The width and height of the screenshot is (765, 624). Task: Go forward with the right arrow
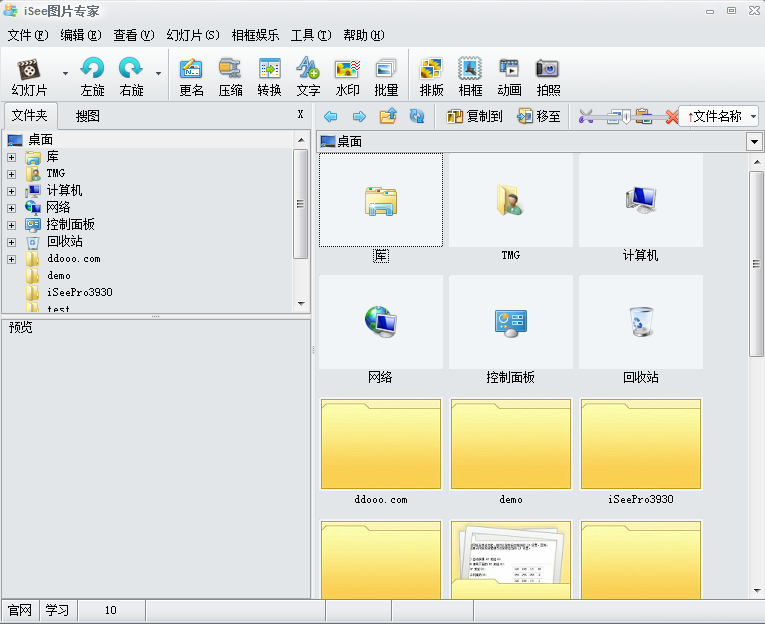[359, 116]
